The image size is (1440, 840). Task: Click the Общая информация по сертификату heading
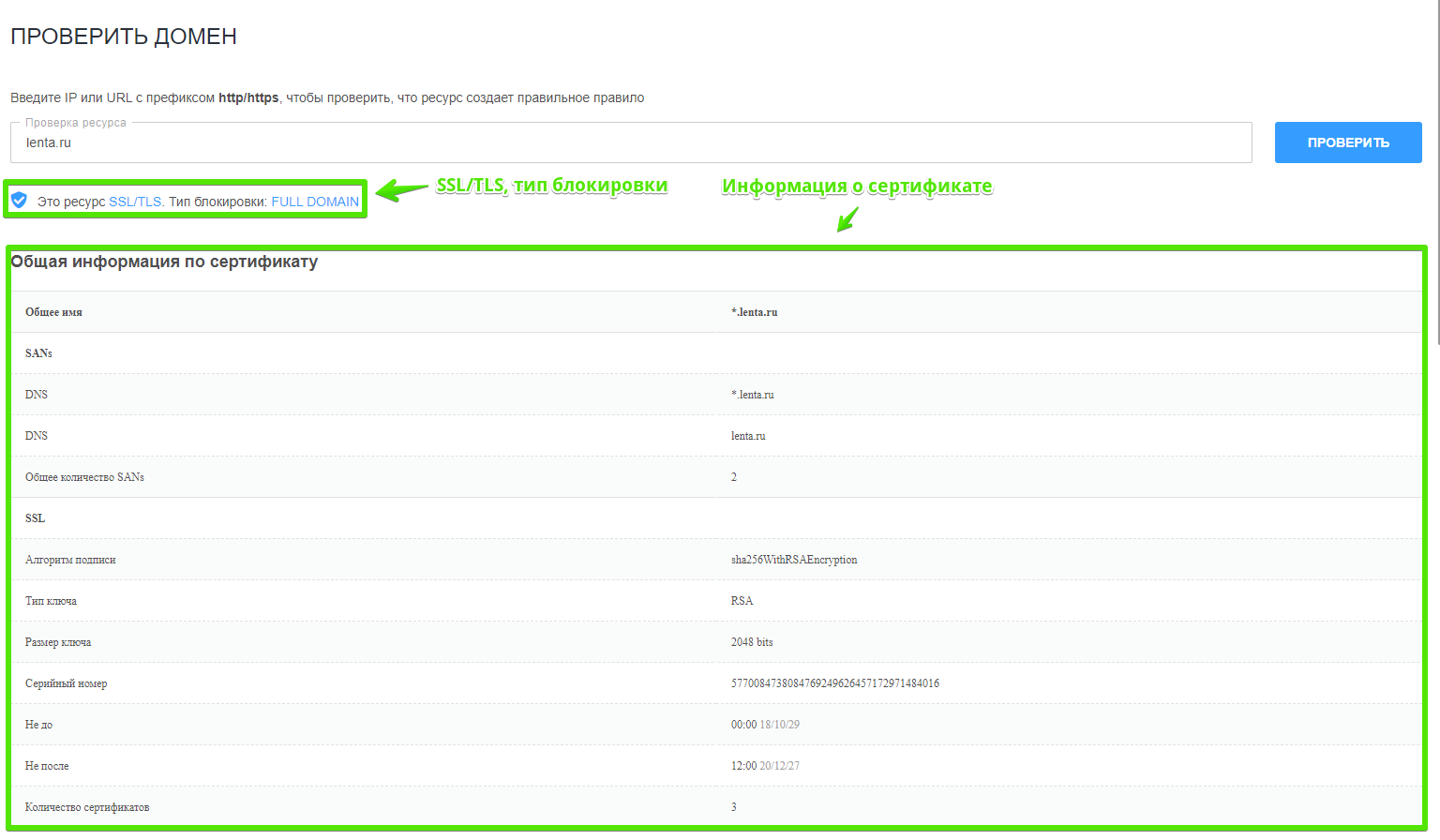click(x=164, y=262)
